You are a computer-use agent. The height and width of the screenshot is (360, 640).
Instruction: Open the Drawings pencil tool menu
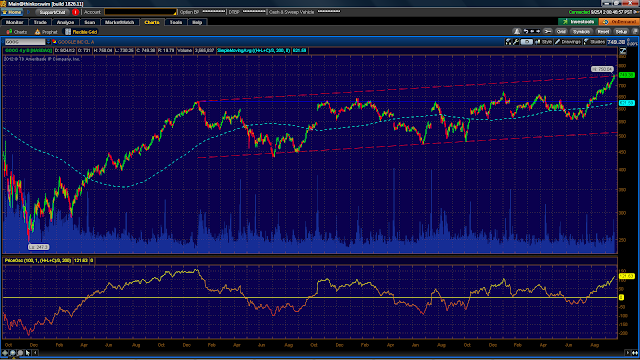pos(568,42)
